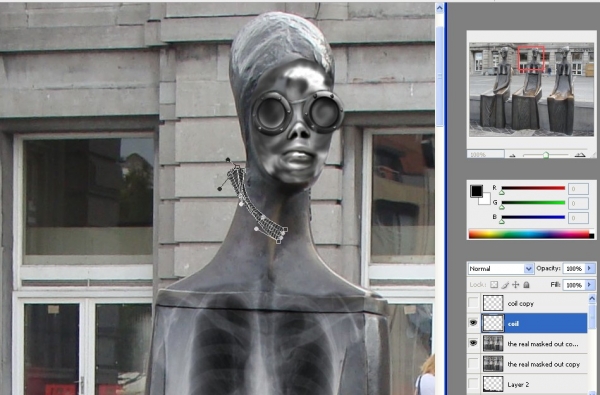Click the canvas vertical scroll up arrow
600x395 pixels.
tap(440, 7)
